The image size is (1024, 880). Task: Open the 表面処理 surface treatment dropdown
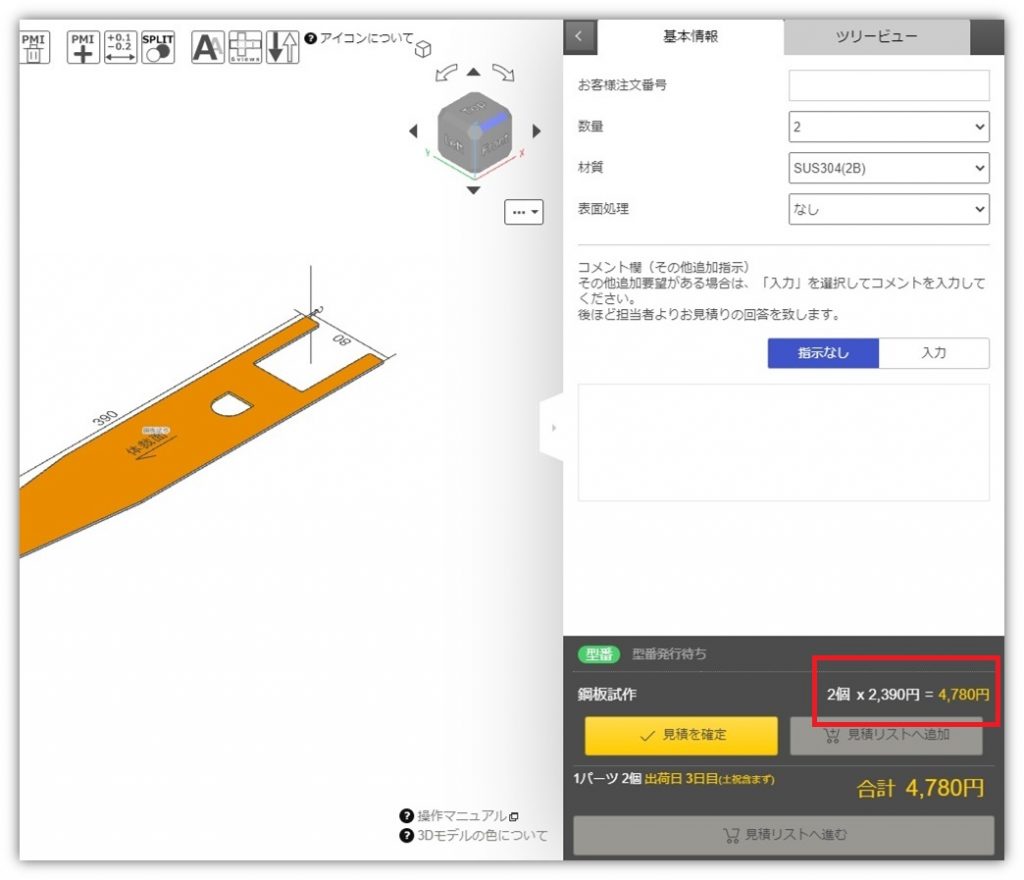pyautogui.click(x=888, y=210)
